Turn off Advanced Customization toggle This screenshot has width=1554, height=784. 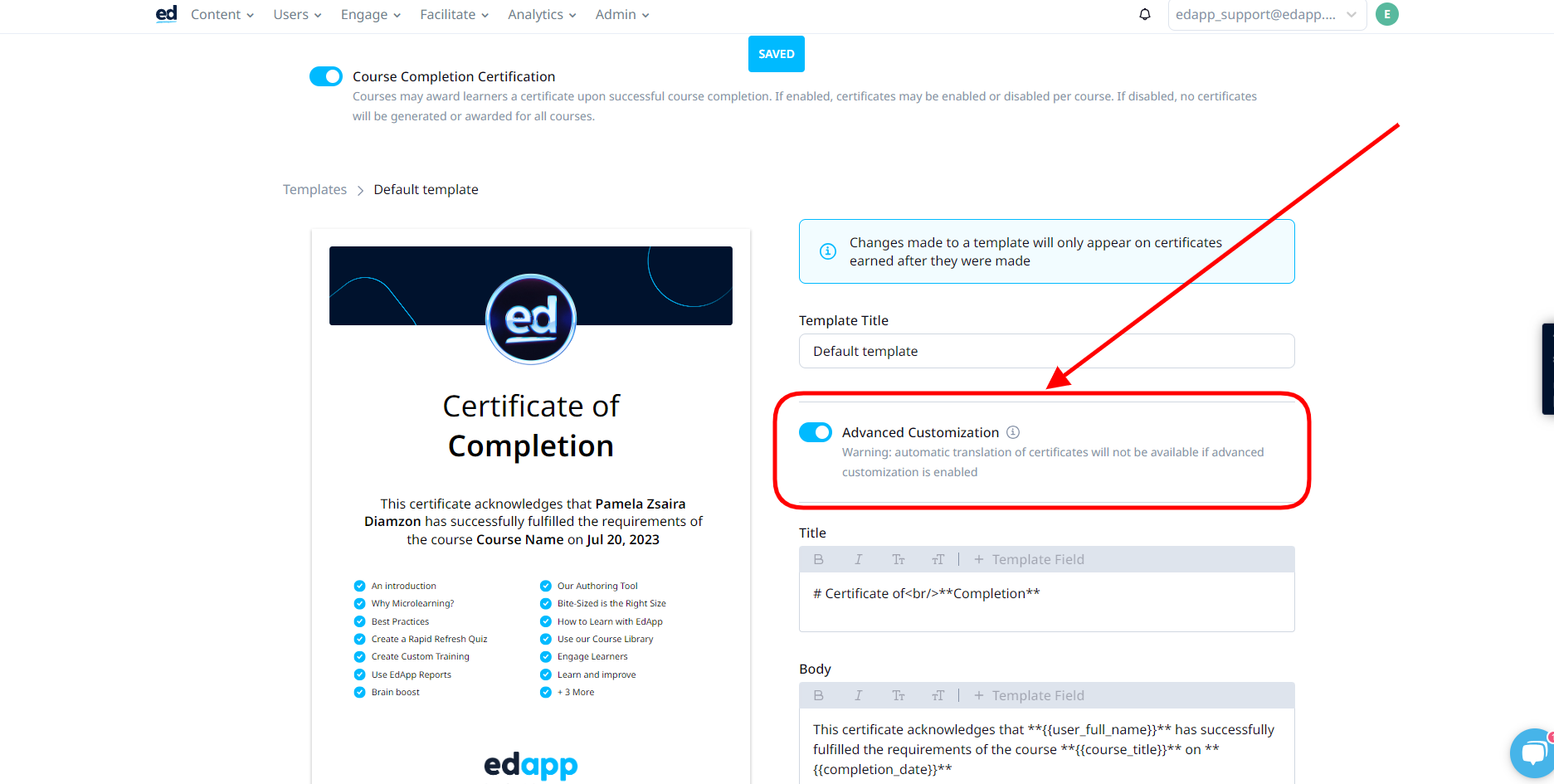(816, 432)
